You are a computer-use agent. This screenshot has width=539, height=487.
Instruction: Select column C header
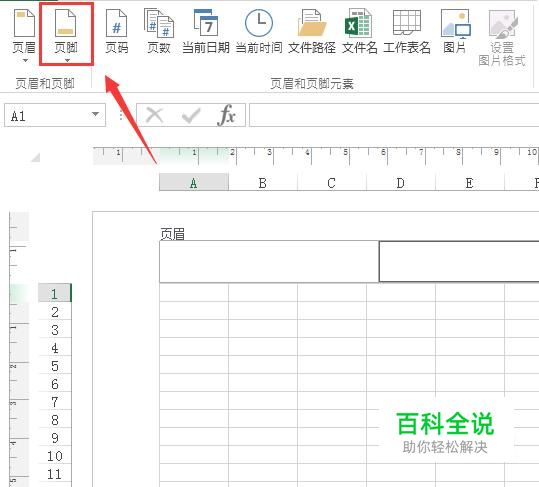point(332,182)
